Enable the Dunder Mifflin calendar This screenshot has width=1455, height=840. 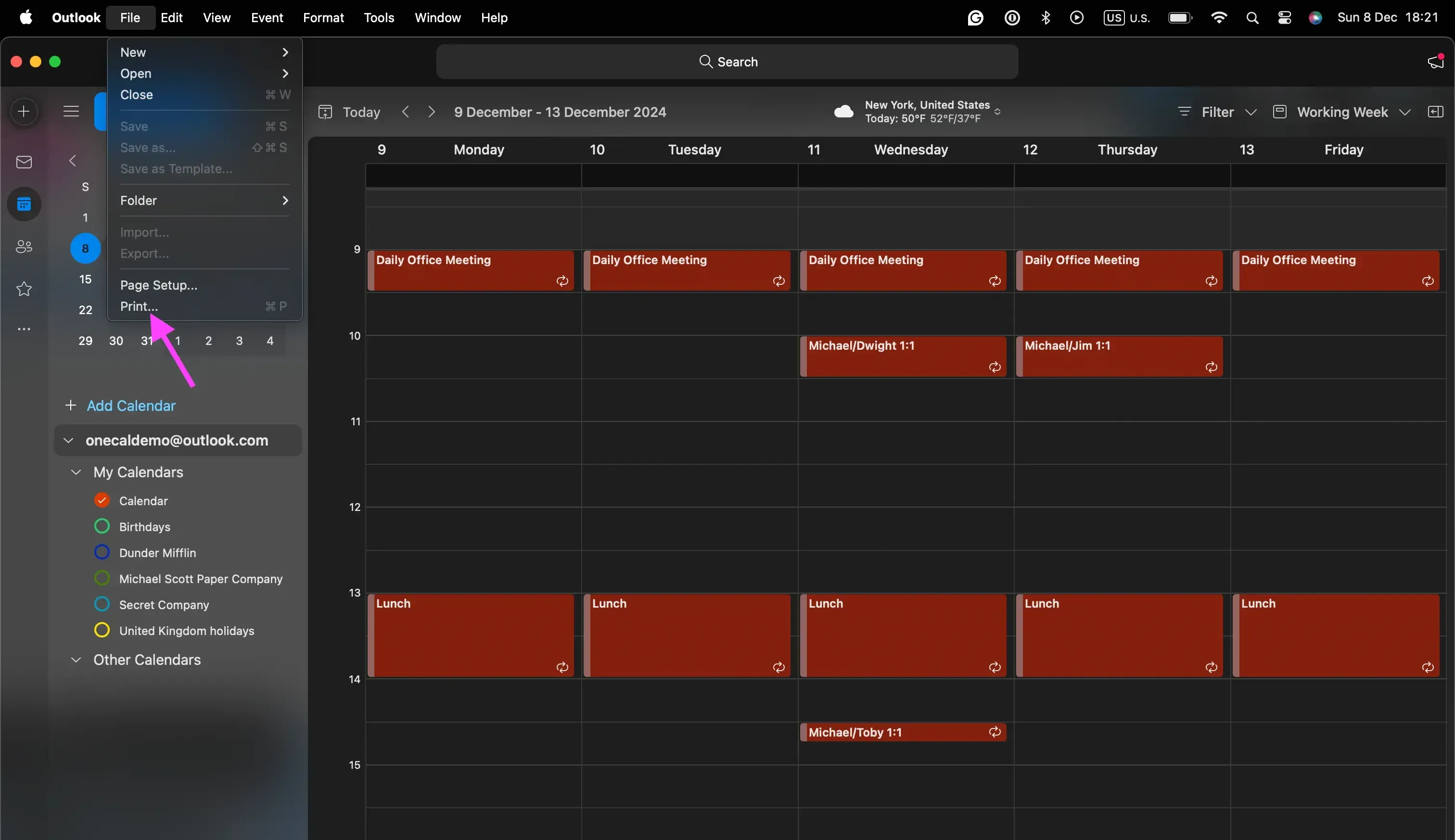pos(102,552)
